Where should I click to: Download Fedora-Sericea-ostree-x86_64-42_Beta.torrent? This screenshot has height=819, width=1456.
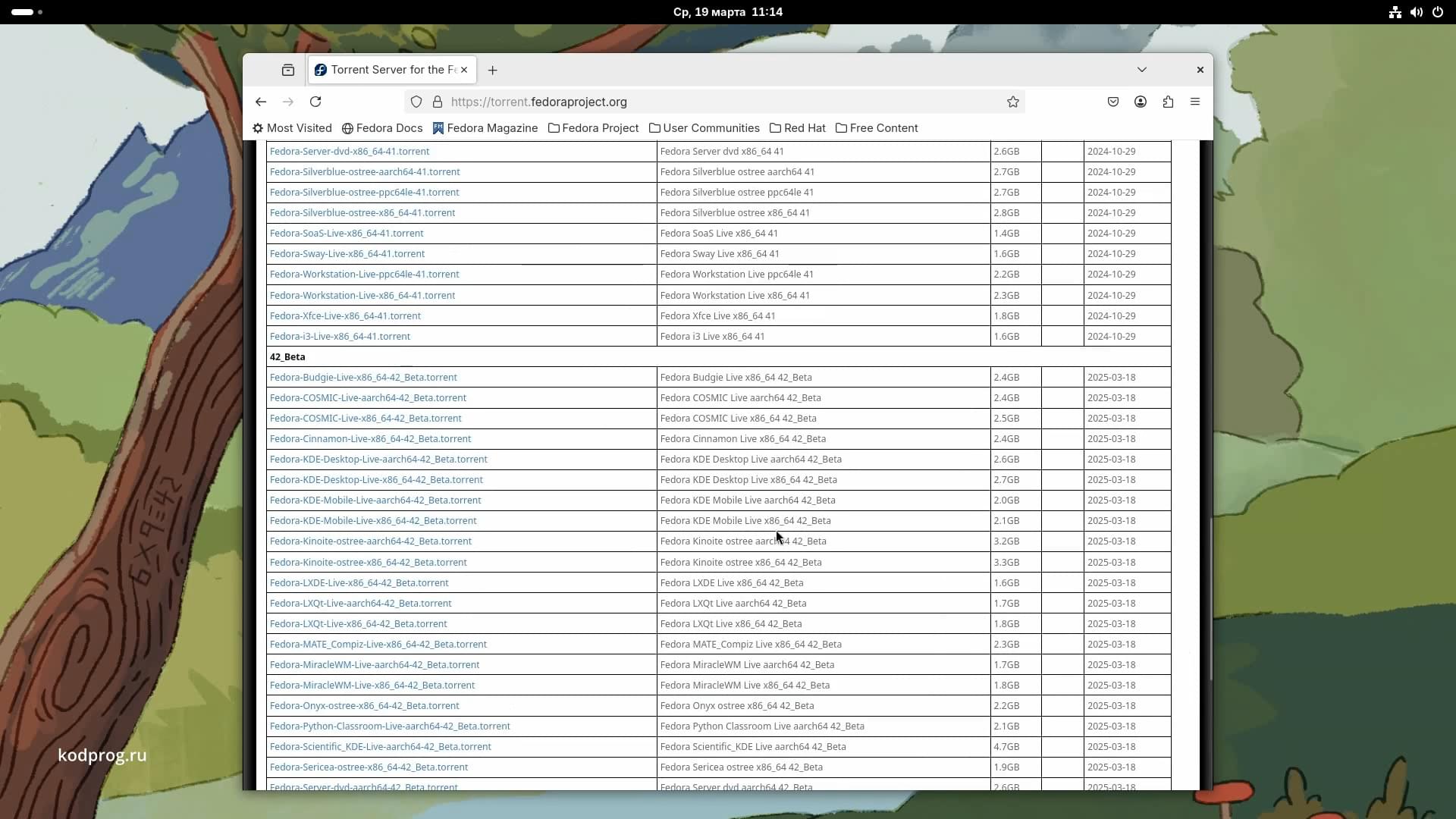[x=369, y=767]
